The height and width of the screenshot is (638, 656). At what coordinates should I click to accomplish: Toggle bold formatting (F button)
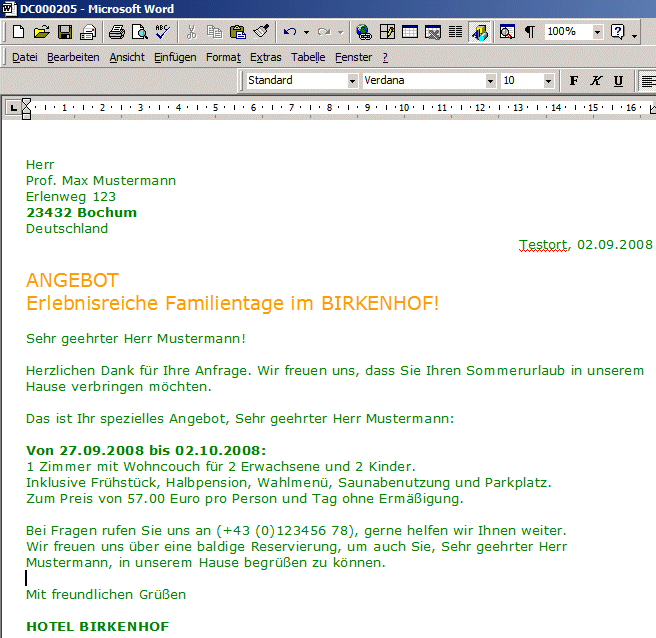click(574, 81)
